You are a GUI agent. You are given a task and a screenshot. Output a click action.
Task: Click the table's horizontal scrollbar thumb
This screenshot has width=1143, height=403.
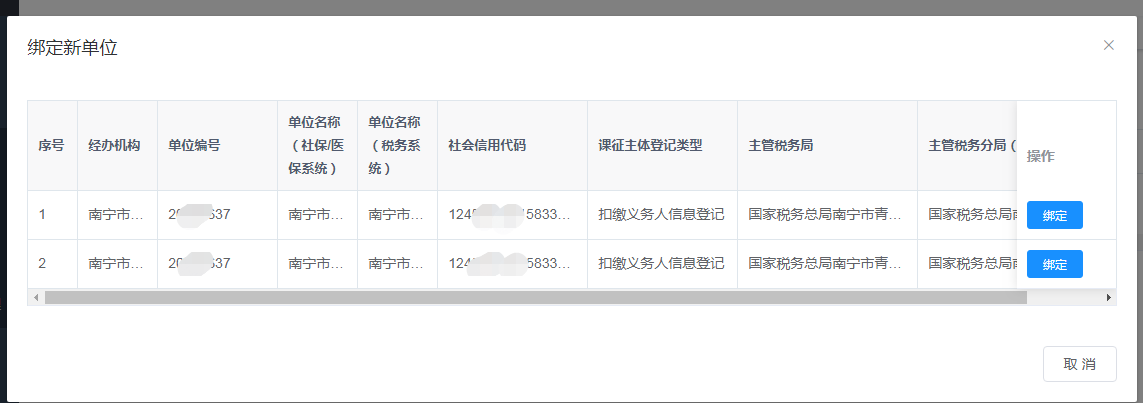(520, 297)
